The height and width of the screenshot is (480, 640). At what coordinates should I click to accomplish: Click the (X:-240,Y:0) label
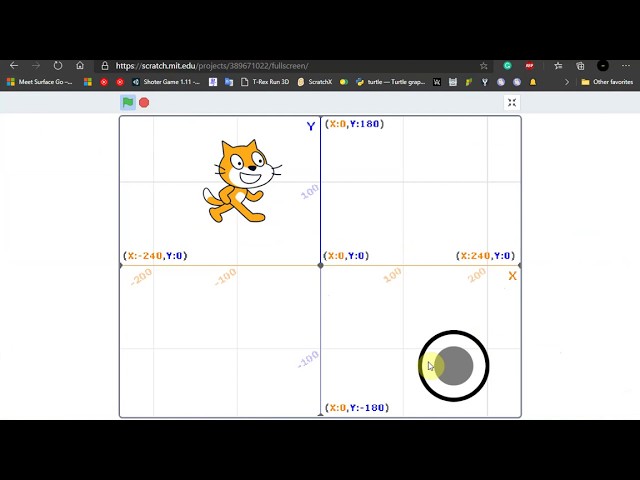coord(155,256)
